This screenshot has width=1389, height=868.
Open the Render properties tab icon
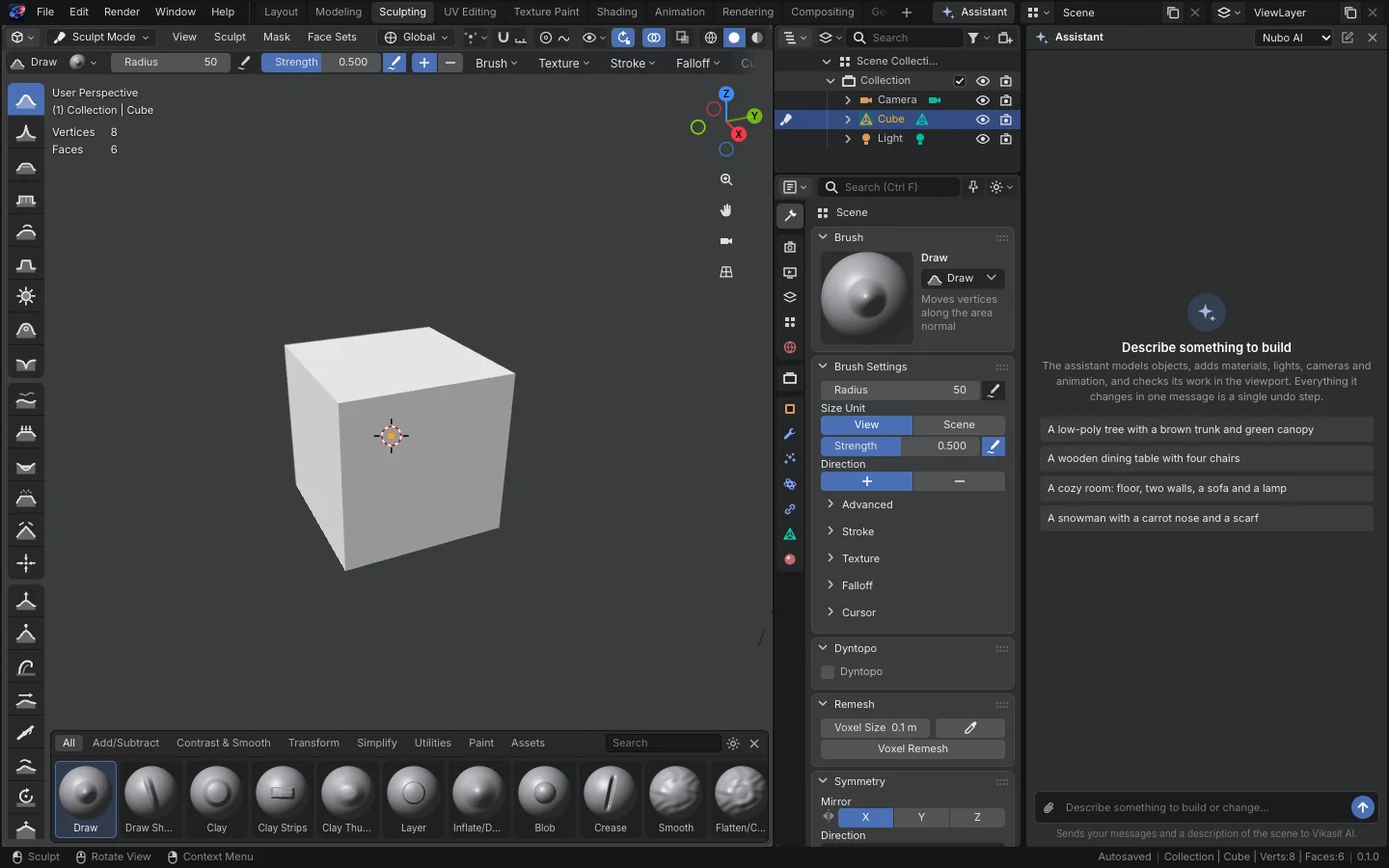tap(790, 247)
